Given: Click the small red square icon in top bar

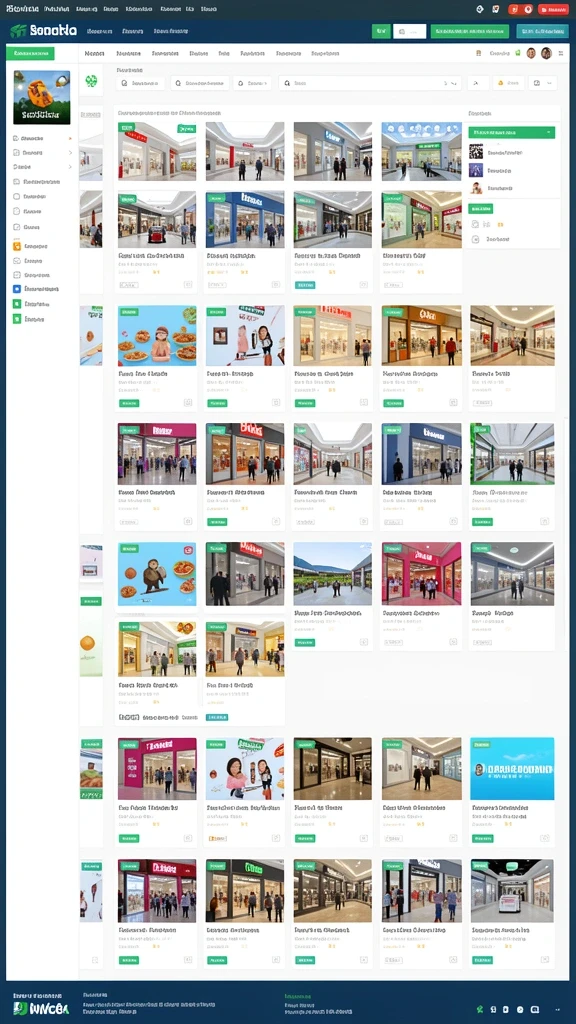Looking at the screenshot, I should (x=513, y=9).
